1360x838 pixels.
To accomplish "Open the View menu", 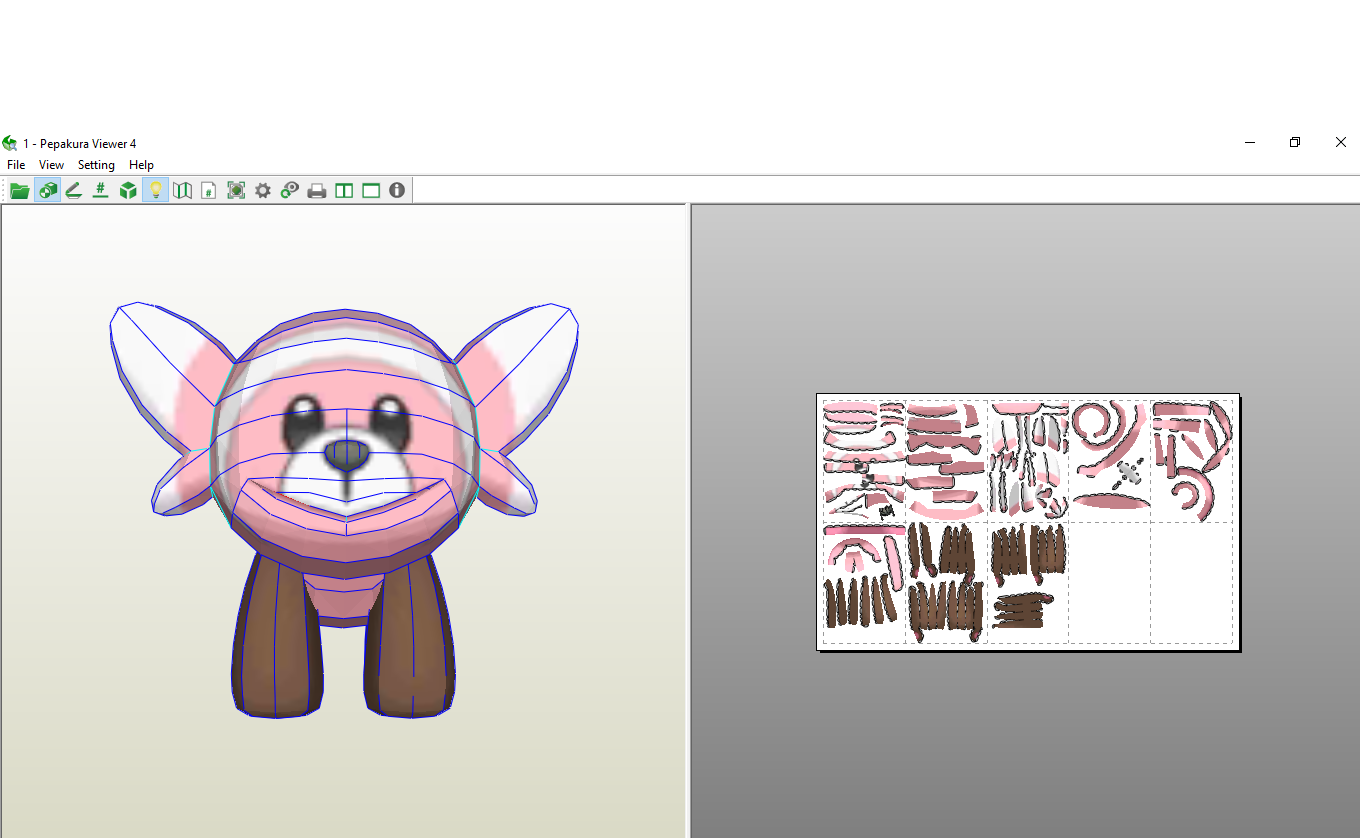I will click(x=51, y=165).
